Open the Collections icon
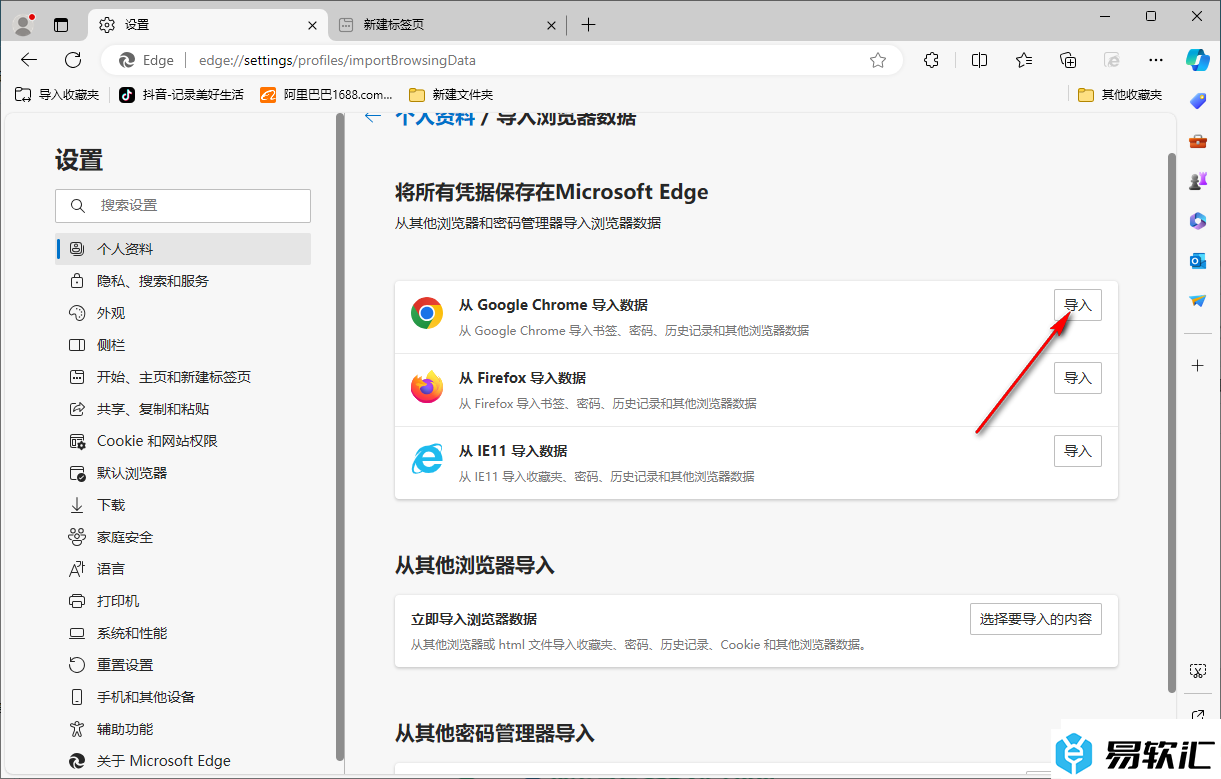Viewport: 1221px width, 779px height. [x=1068, y=60]
